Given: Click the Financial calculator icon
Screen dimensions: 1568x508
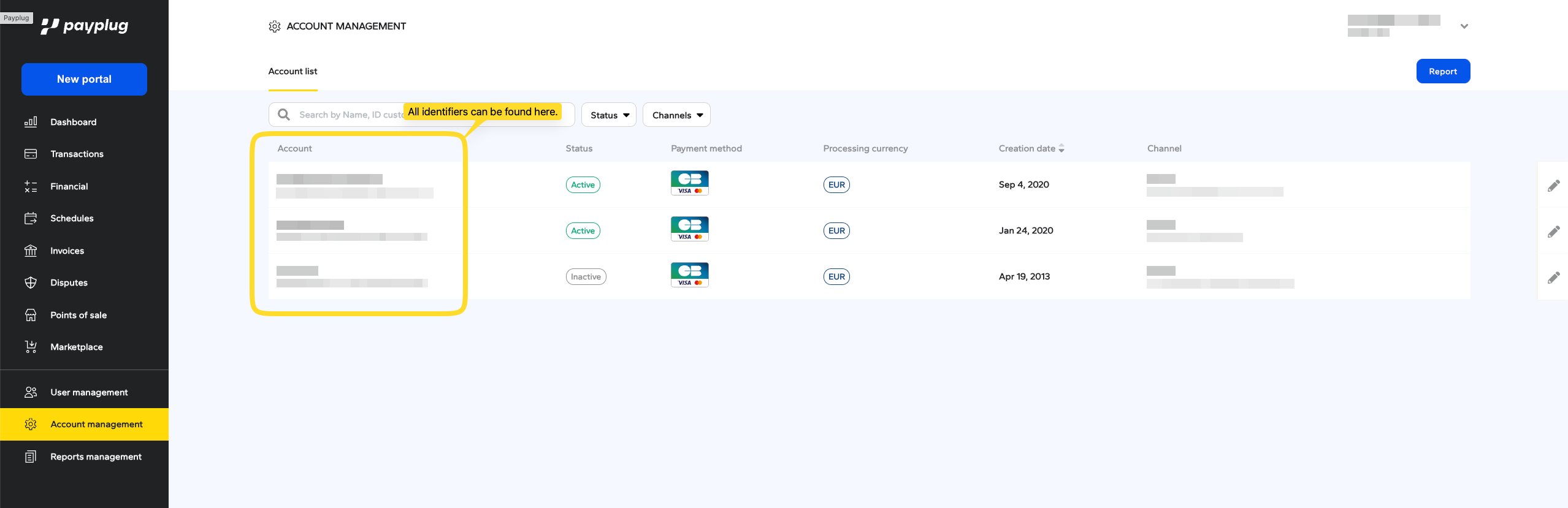Looking at the screenshot, I should (x=31, y=186).
